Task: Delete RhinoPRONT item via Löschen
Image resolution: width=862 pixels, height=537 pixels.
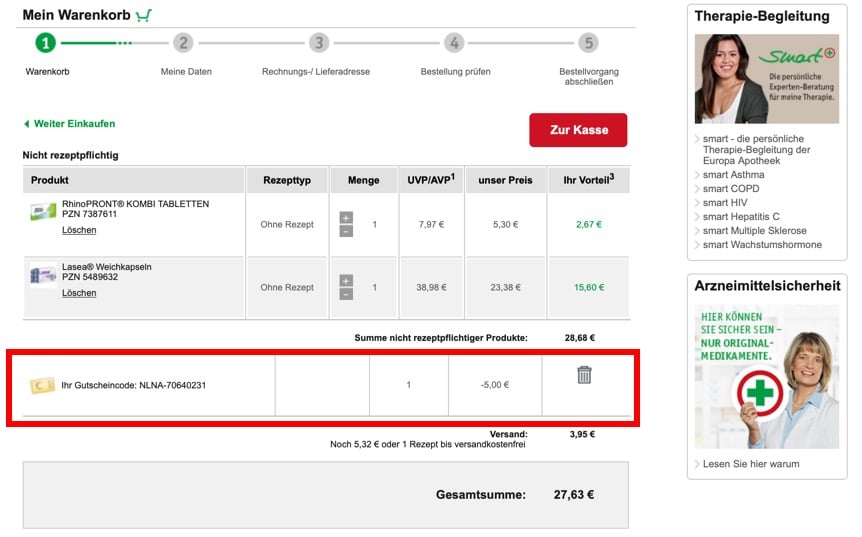Action: [x=79, y=230]
